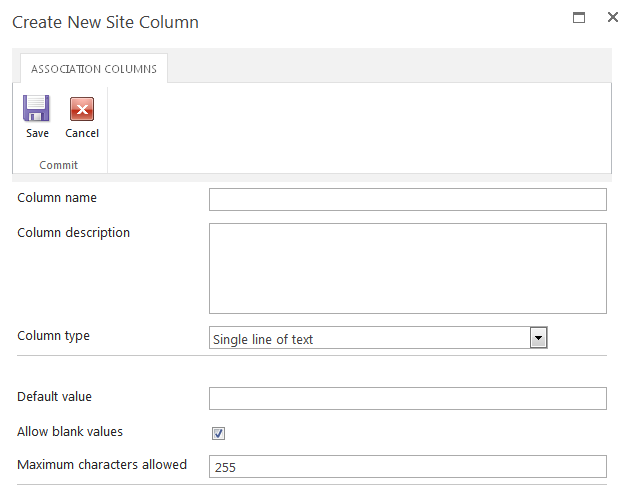Focus the Column name text field

[x=407, y=199]
